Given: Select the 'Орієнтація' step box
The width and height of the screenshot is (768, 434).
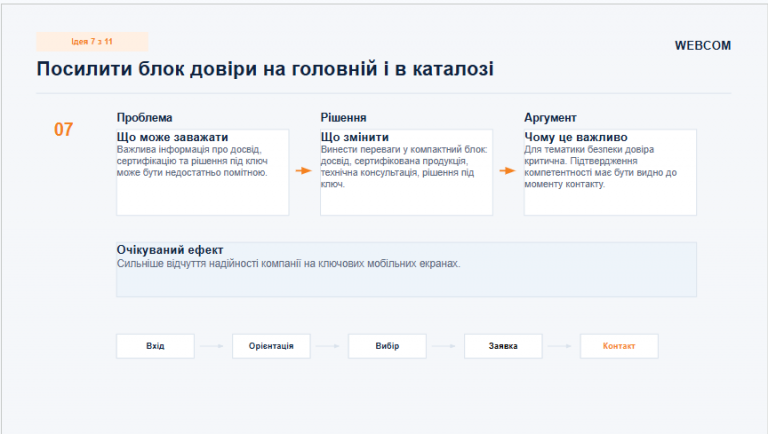Looking at the screenshot, I should [271, 346].
